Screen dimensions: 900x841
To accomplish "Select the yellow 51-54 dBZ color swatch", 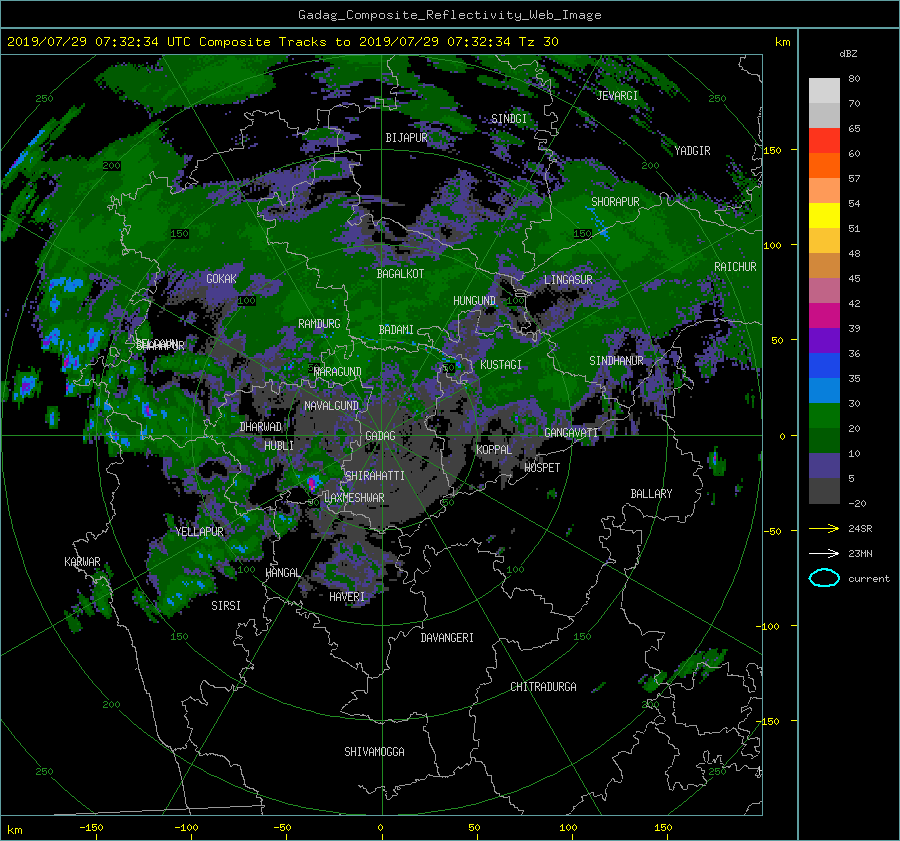I will [824, 216].
